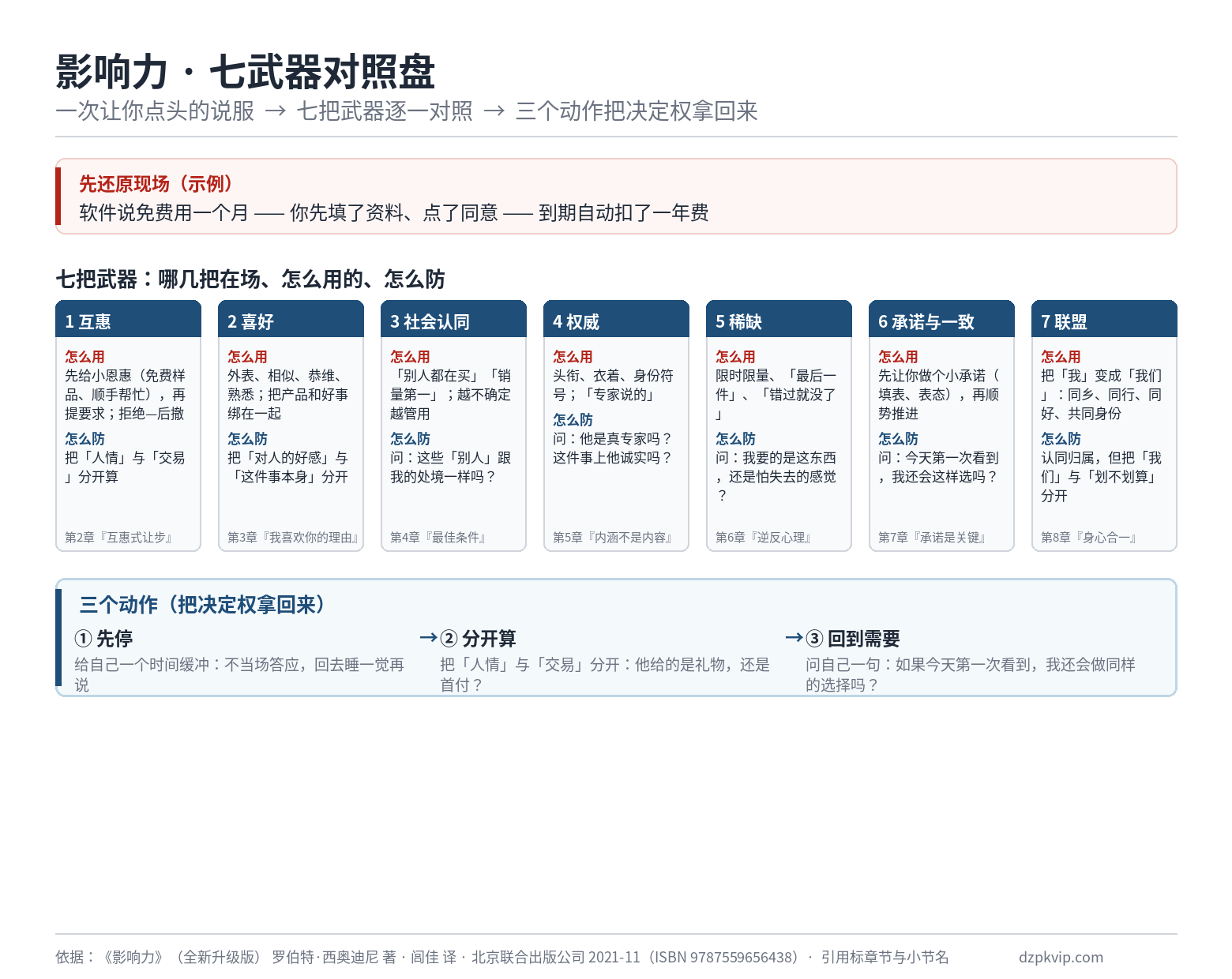The height and width of the screenshot is (979, 1232).
Task: Click the chapter note 第8章『身心合一』
Action: pos(1090,538)
